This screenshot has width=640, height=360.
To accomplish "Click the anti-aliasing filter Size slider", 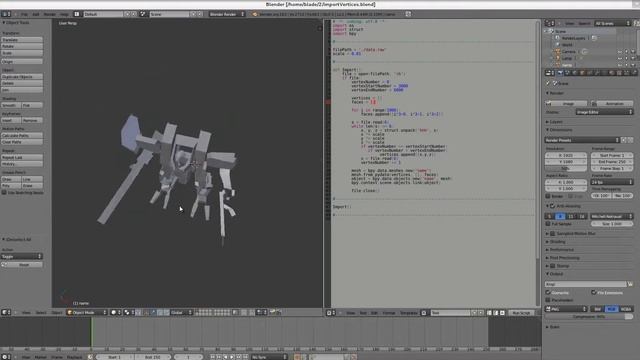I will [x=612, y=224].
